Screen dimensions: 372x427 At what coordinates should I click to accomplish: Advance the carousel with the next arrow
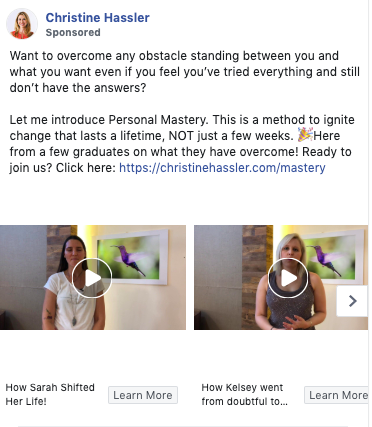tap(352, 301)
